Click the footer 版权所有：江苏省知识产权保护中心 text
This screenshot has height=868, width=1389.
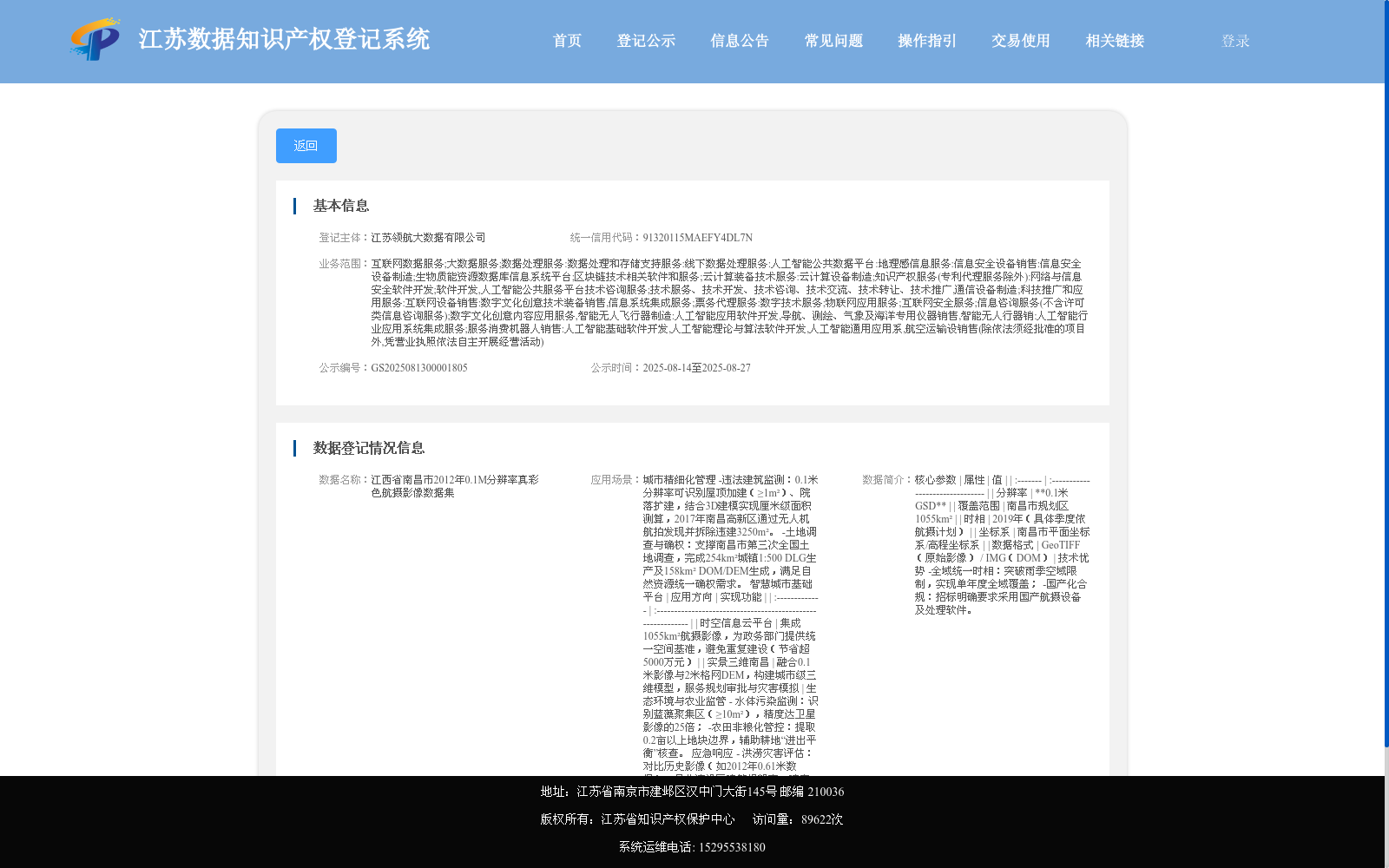[x=637, y=819]
